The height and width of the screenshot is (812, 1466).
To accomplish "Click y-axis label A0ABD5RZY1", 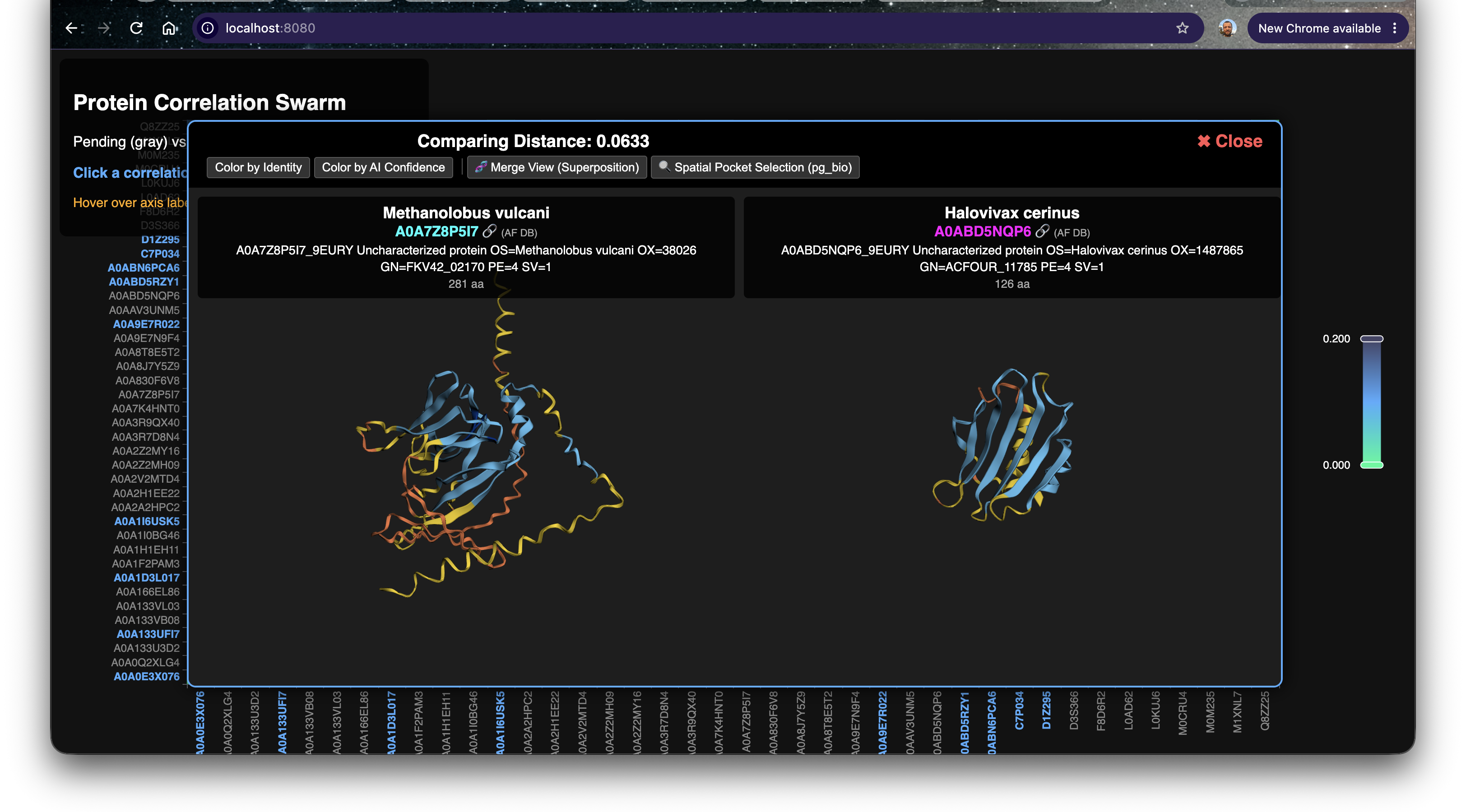I will point(144,282).
